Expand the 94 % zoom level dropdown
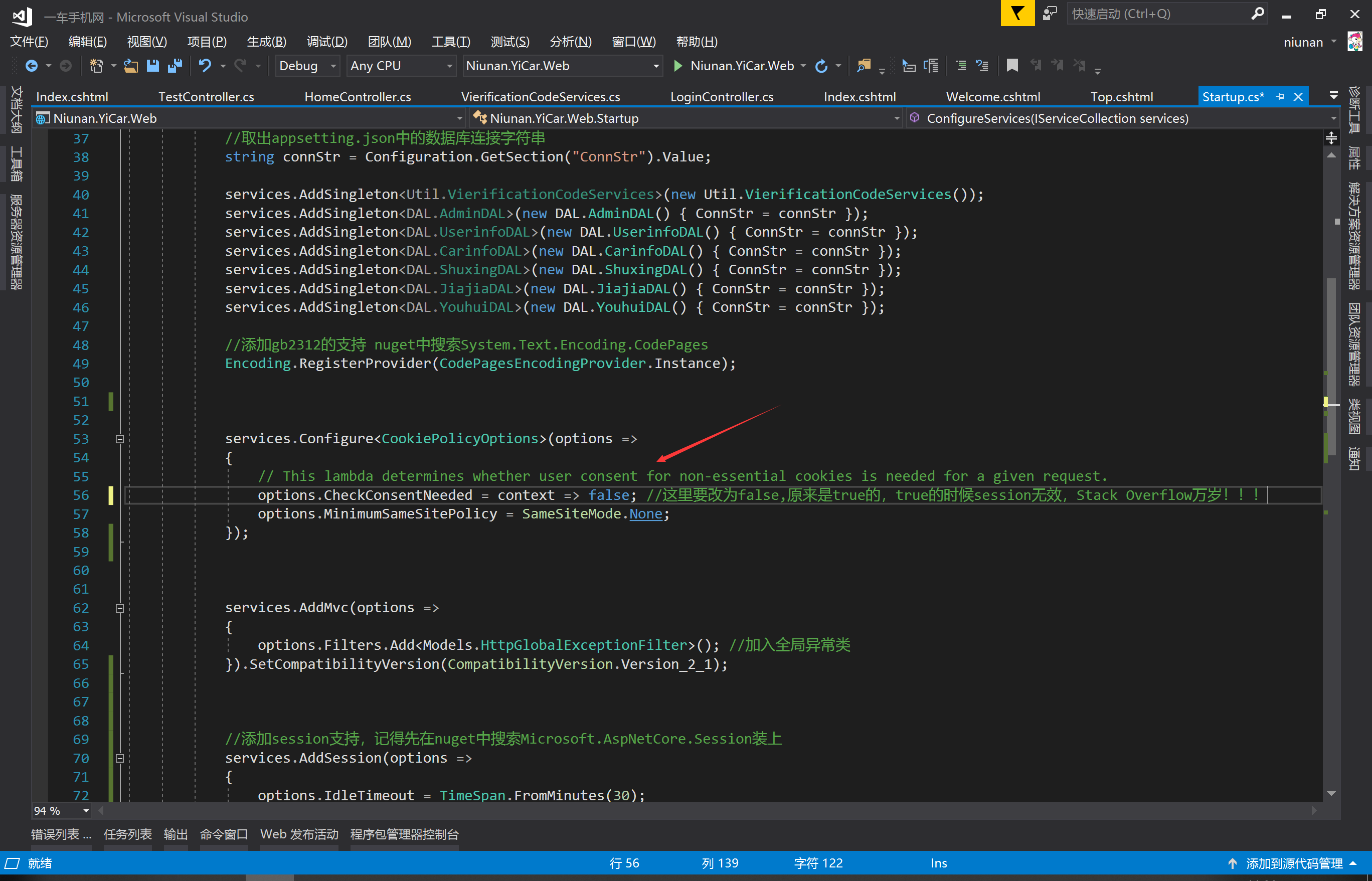The height and width of the screenshot is (881, 1372). (86, 811)
